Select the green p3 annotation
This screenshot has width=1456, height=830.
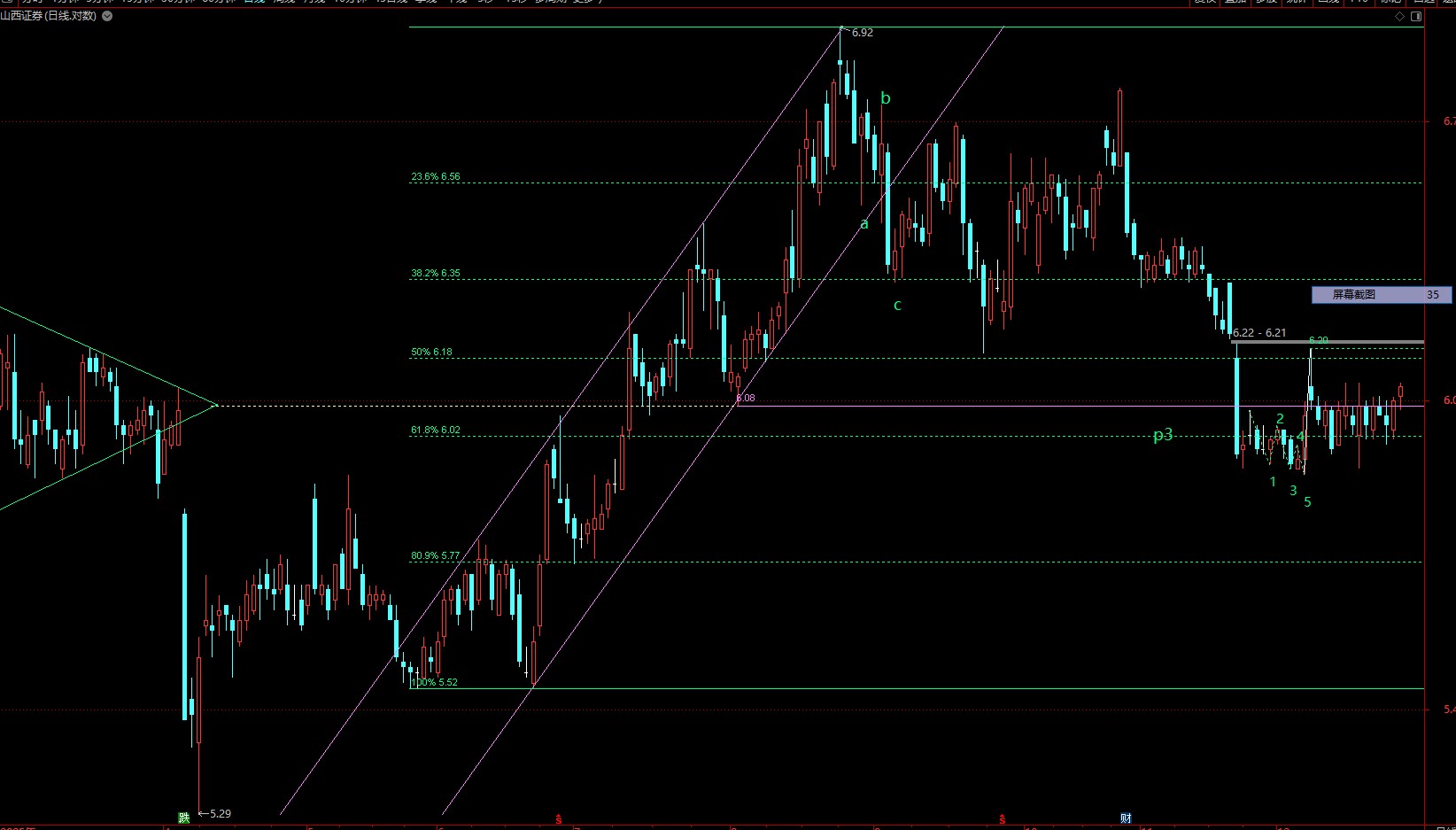[1163, 434]
